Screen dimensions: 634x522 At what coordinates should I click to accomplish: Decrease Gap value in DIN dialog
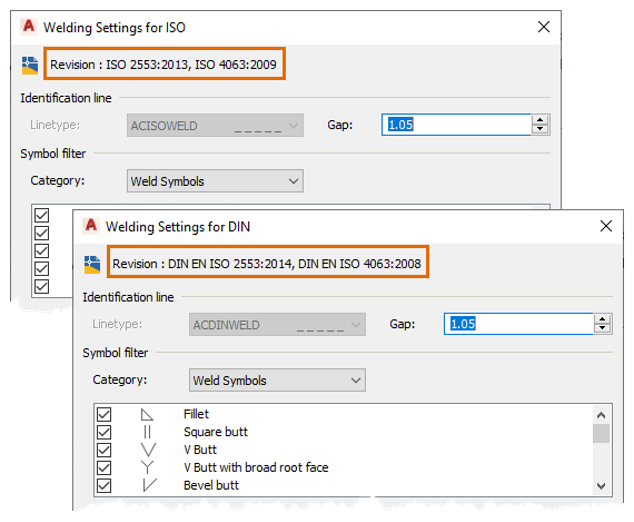pyautogui.click(x=603, y=329)
